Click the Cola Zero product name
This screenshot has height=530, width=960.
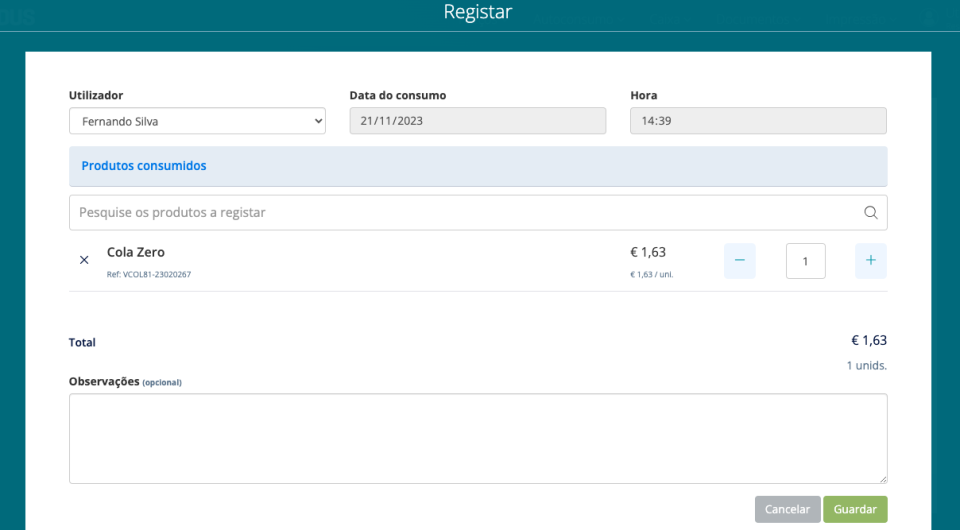click(136, 252)
